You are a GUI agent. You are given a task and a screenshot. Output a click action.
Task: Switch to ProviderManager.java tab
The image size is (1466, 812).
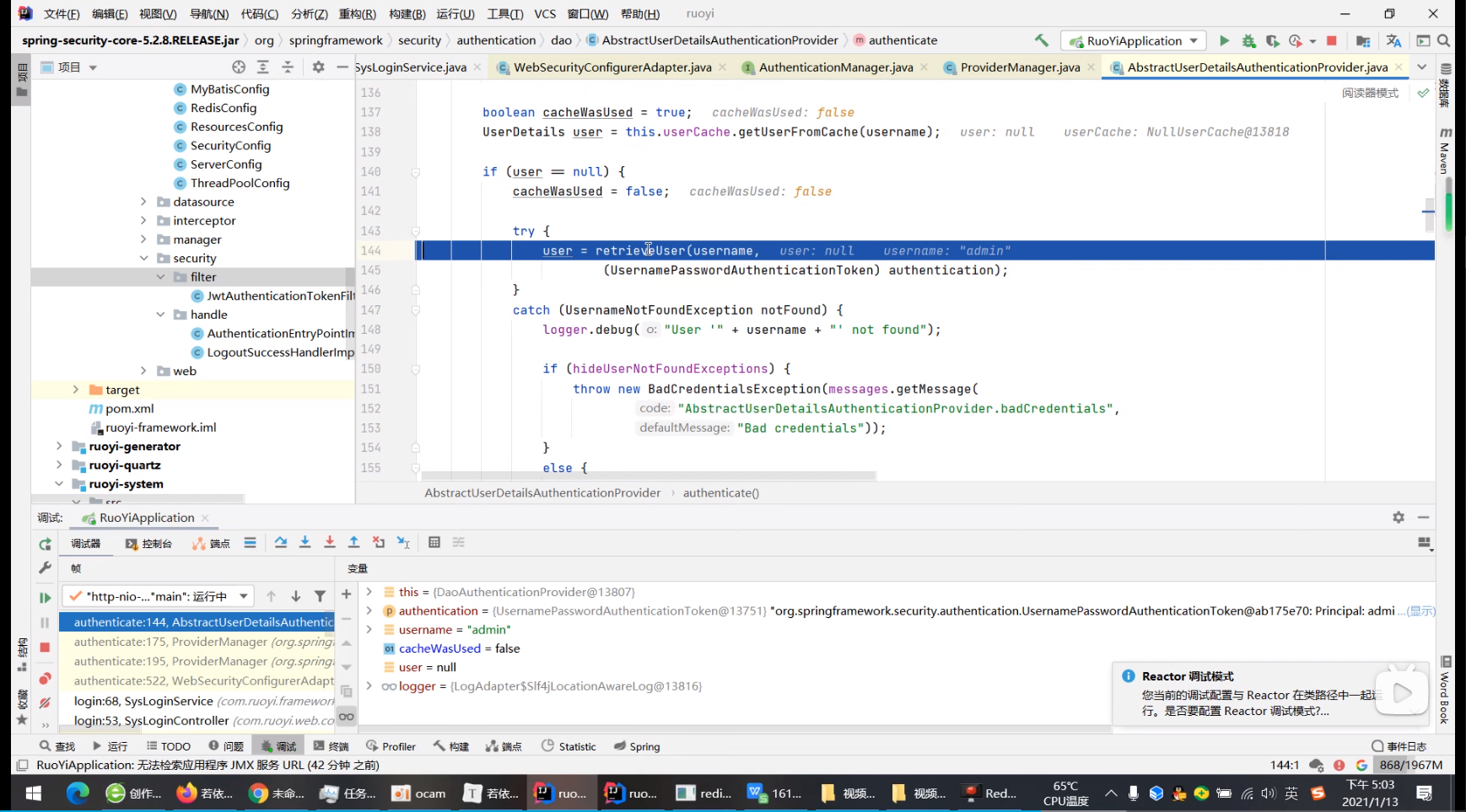pos(1020,67)
